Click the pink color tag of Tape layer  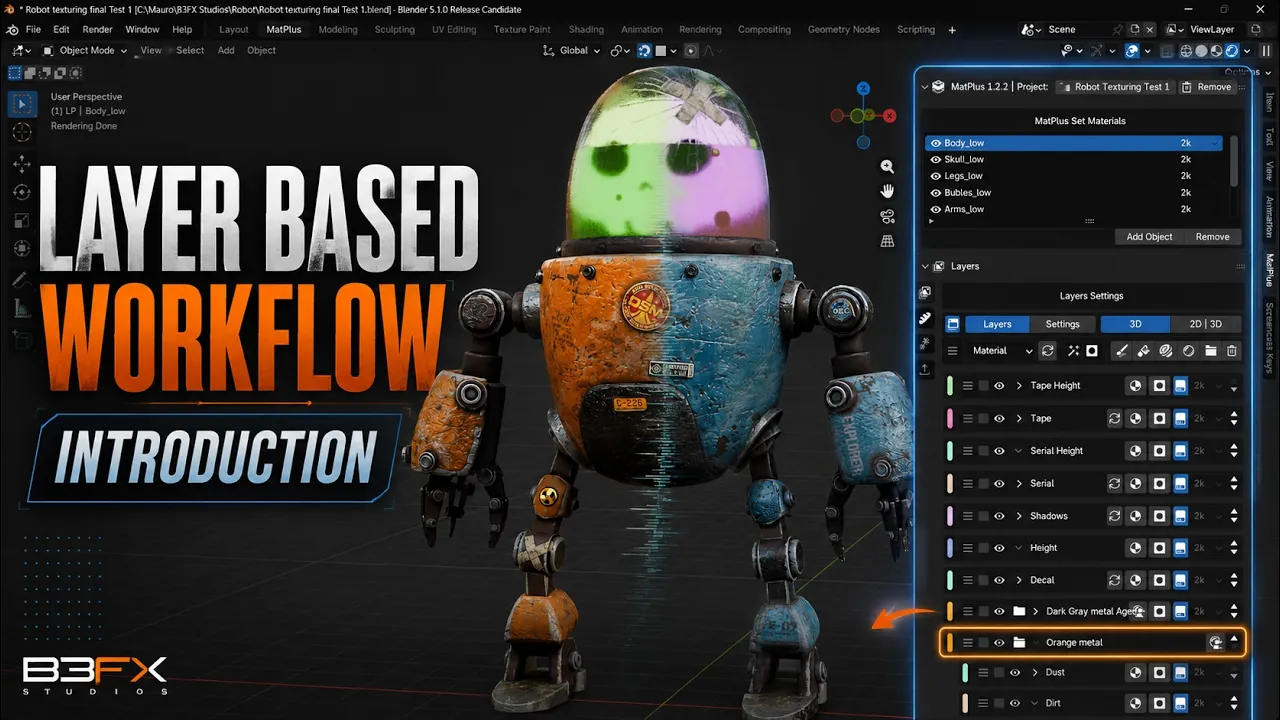coord(950,419)
